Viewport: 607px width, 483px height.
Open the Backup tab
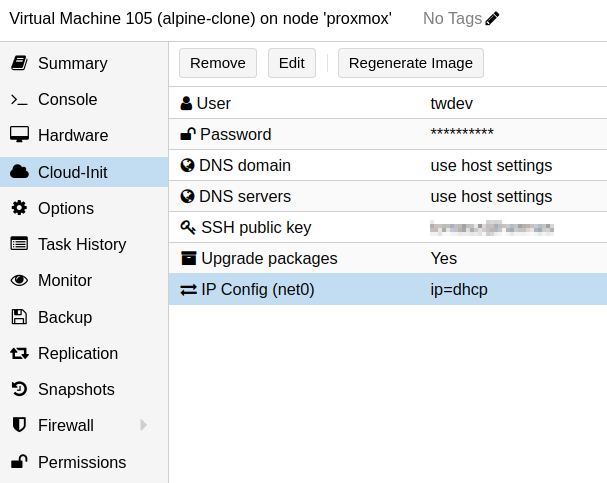pyautogui.click(x=84, y=317)
